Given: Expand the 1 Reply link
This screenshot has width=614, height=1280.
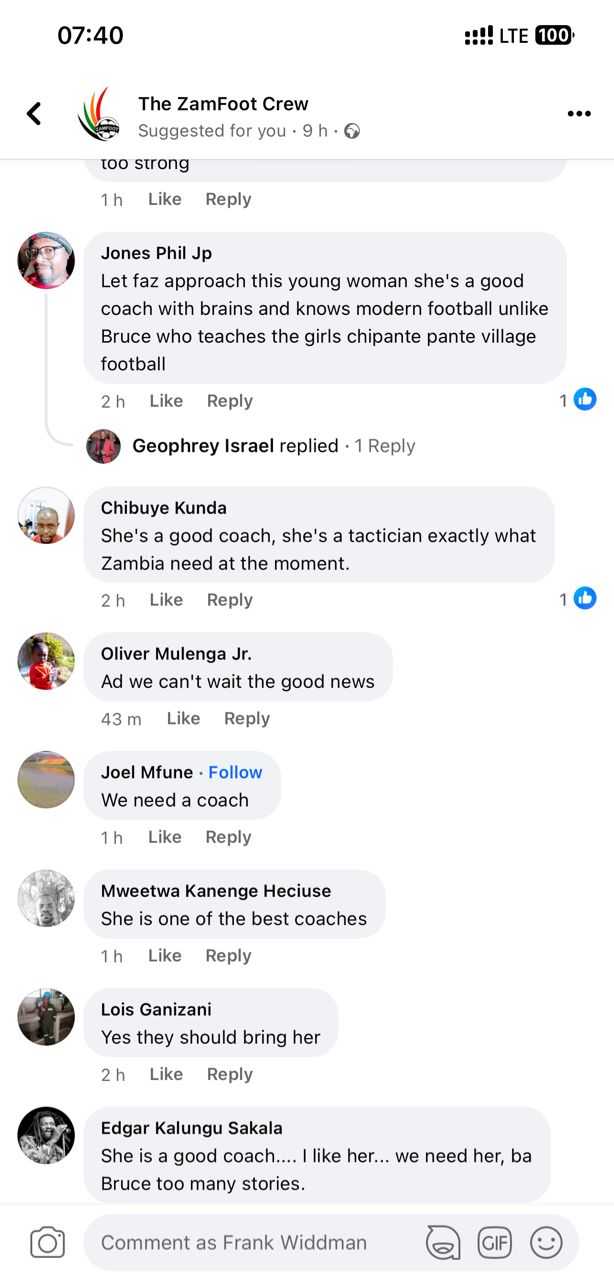Looking at the screenshot, I should click(x=385, y=446).
